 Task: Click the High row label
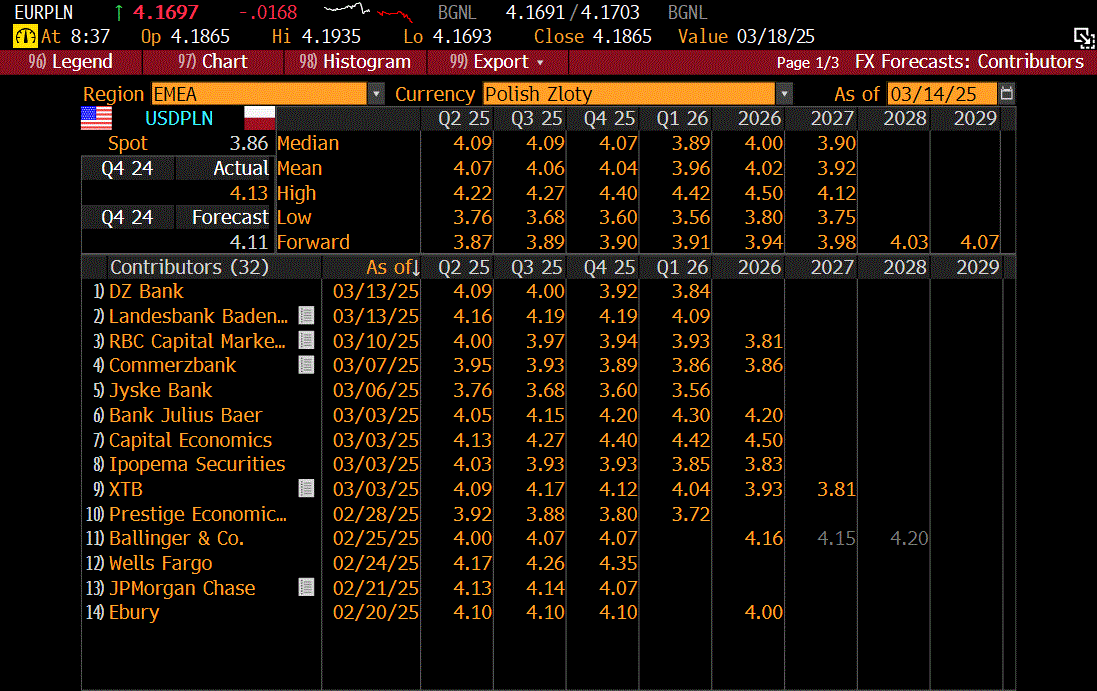point(297,193)
